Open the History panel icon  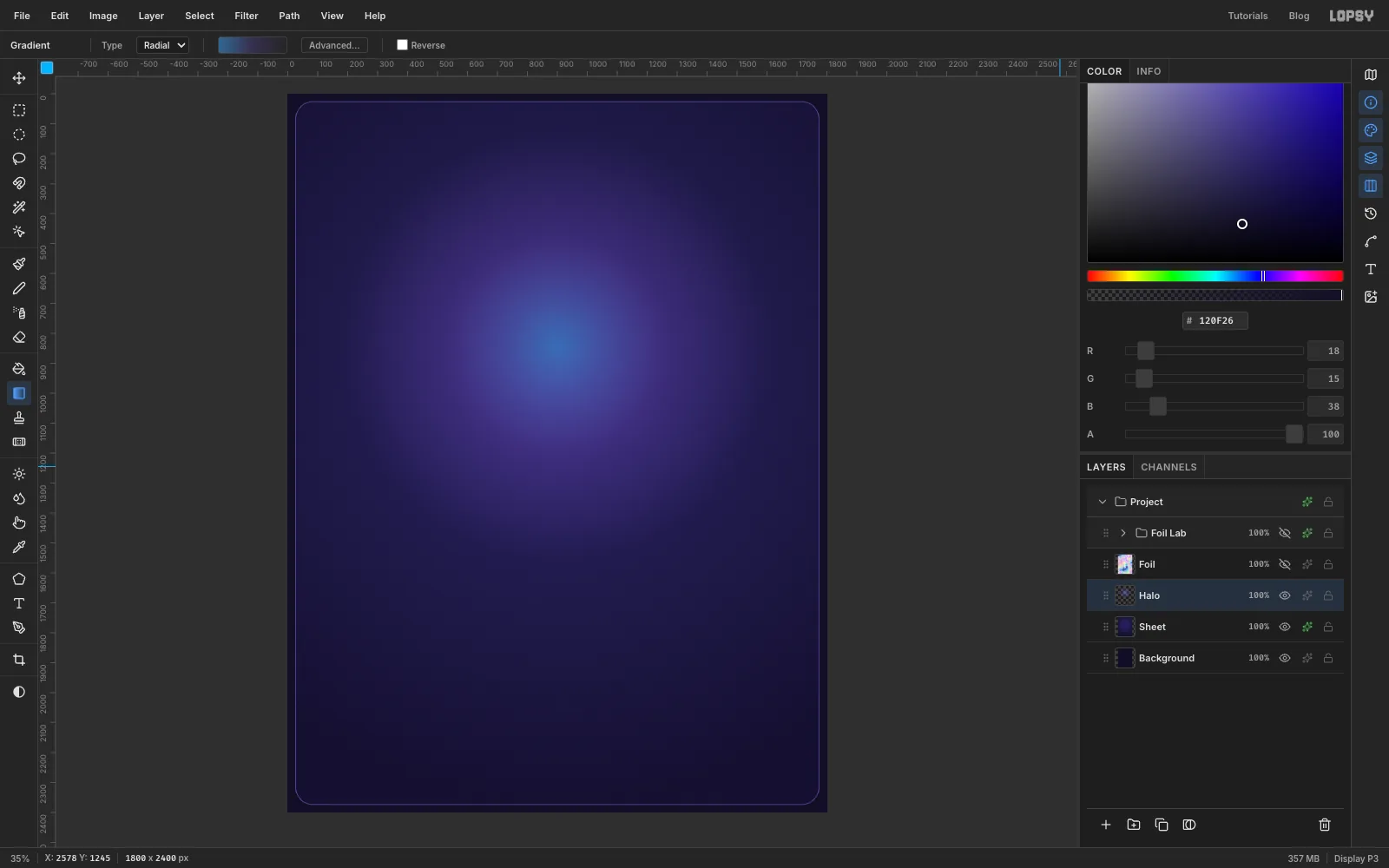click(x=1371, y=214)
